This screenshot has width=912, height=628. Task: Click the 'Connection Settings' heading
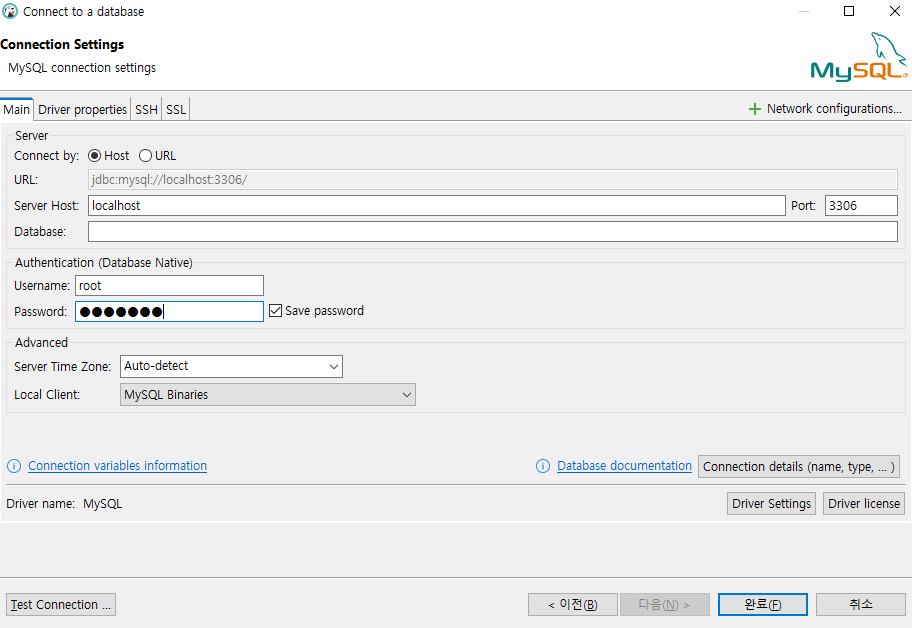coord(62,45)
